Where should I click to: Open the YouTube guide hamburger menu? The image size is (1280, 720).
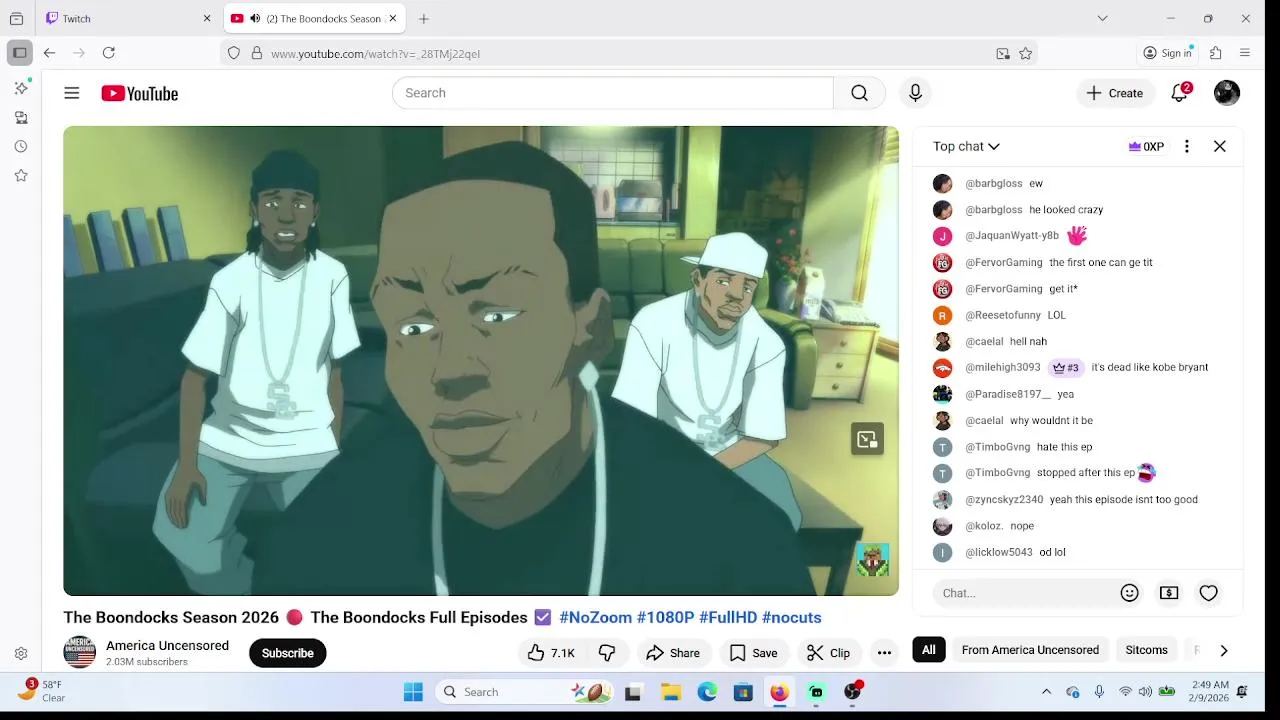point(71,93)
